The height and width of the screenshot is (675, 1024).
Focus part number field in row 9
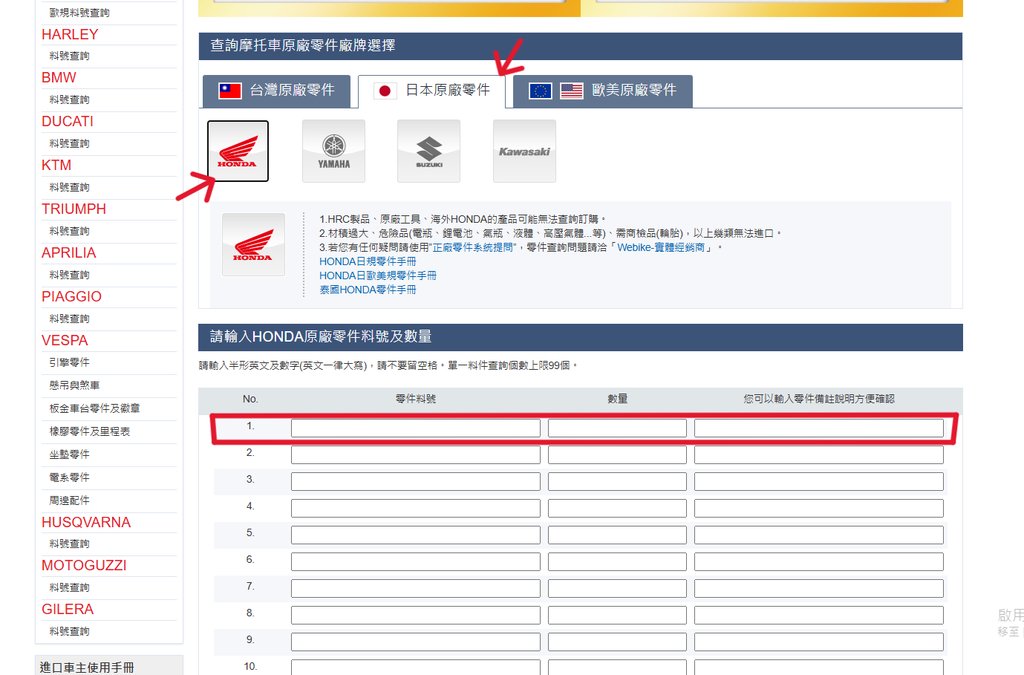pos(416,642)
